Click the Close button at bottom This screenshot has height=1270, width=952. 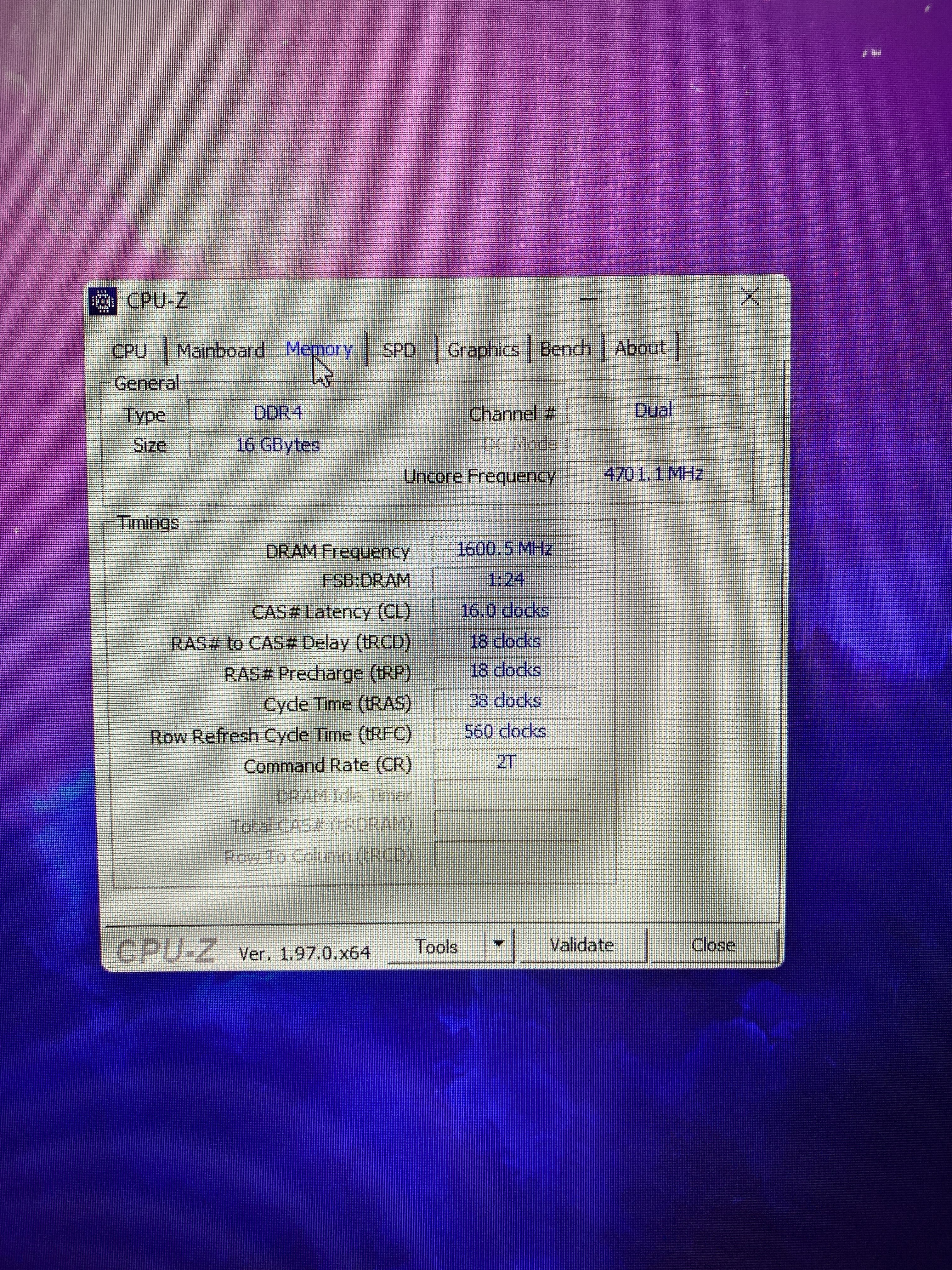pos(713,945)
